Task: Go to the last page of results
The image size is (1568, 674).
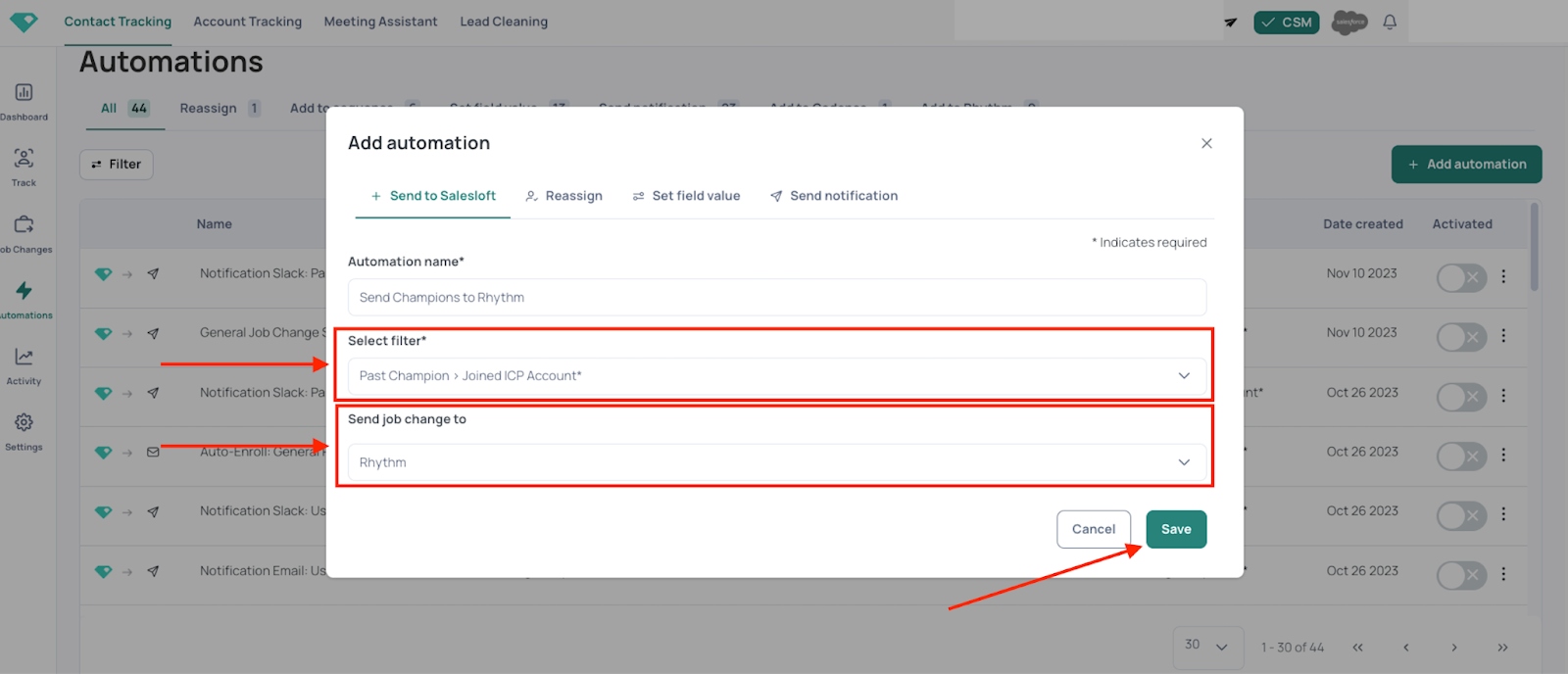Action: coord(1502,648)
